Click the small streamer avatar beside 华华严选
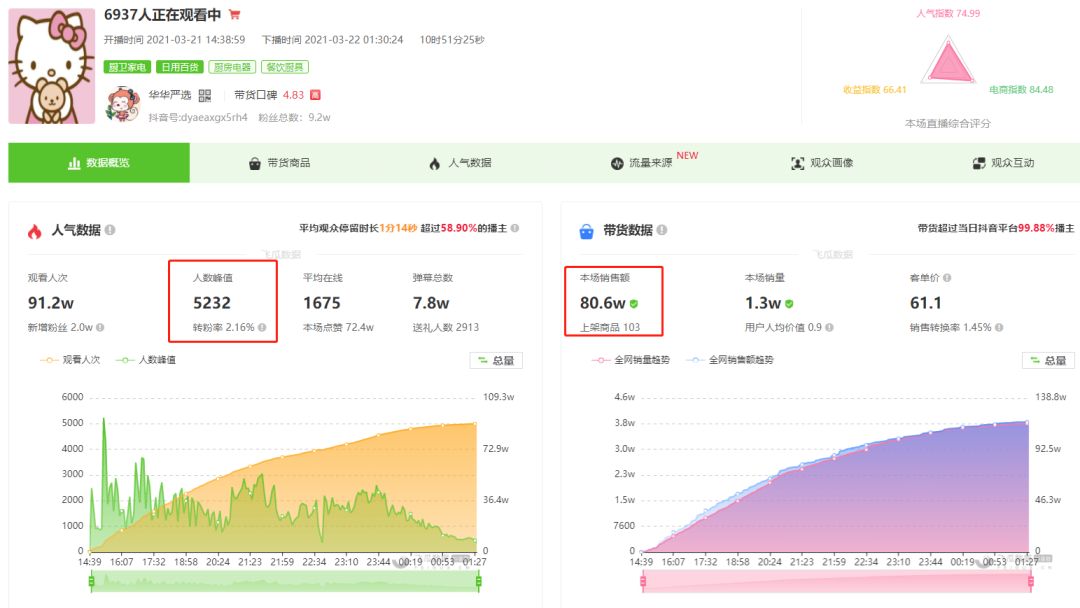The image size is (1080, 608). point(123,104)
